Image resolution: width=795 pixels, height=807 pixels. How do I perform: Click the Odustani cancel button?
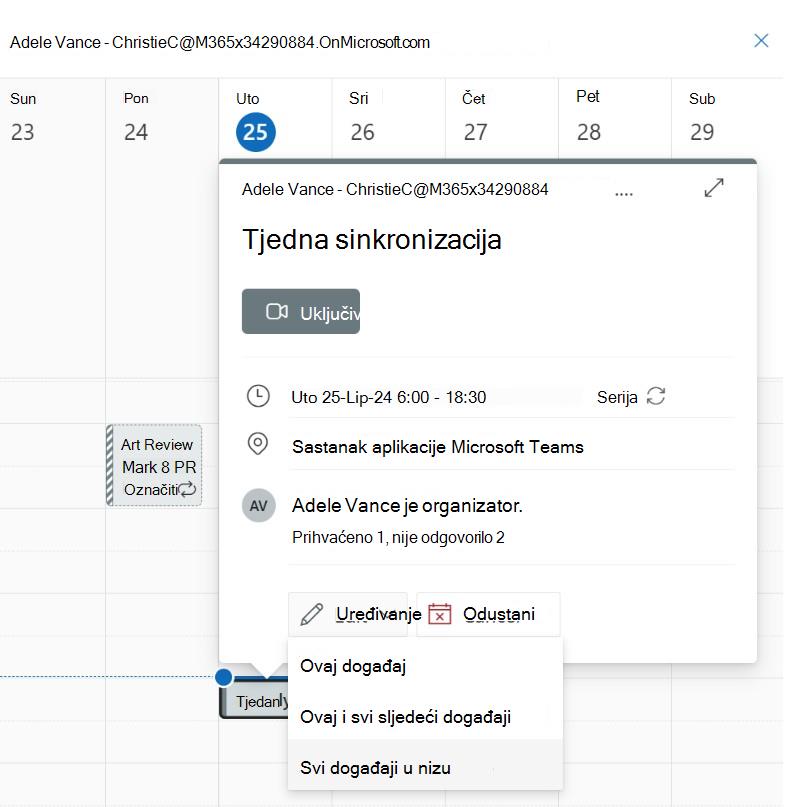click(x=488, y=614)
